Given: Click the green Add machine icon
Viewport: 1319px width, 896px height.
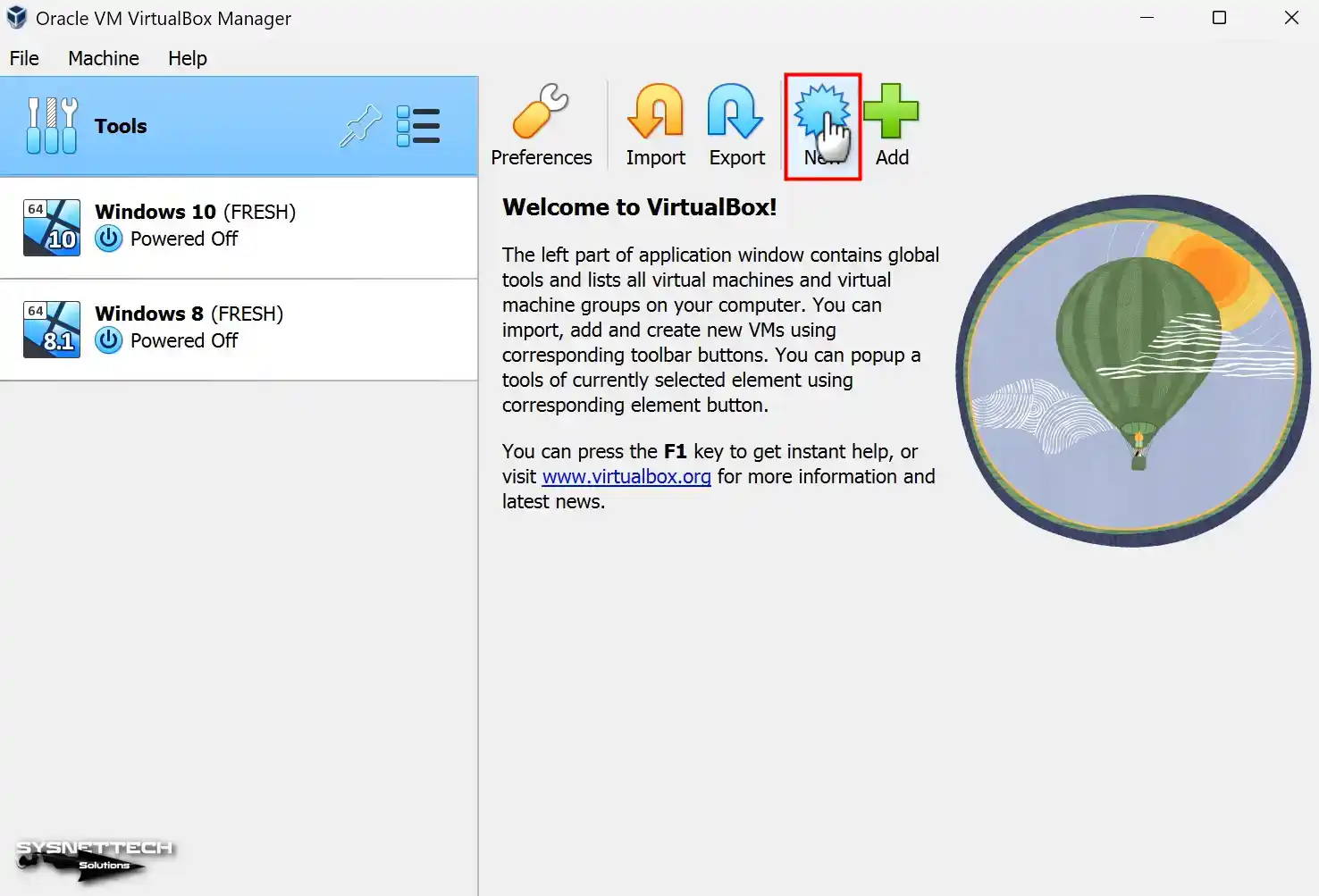Looking at the screenshot, I should click(x=891, y=111).
